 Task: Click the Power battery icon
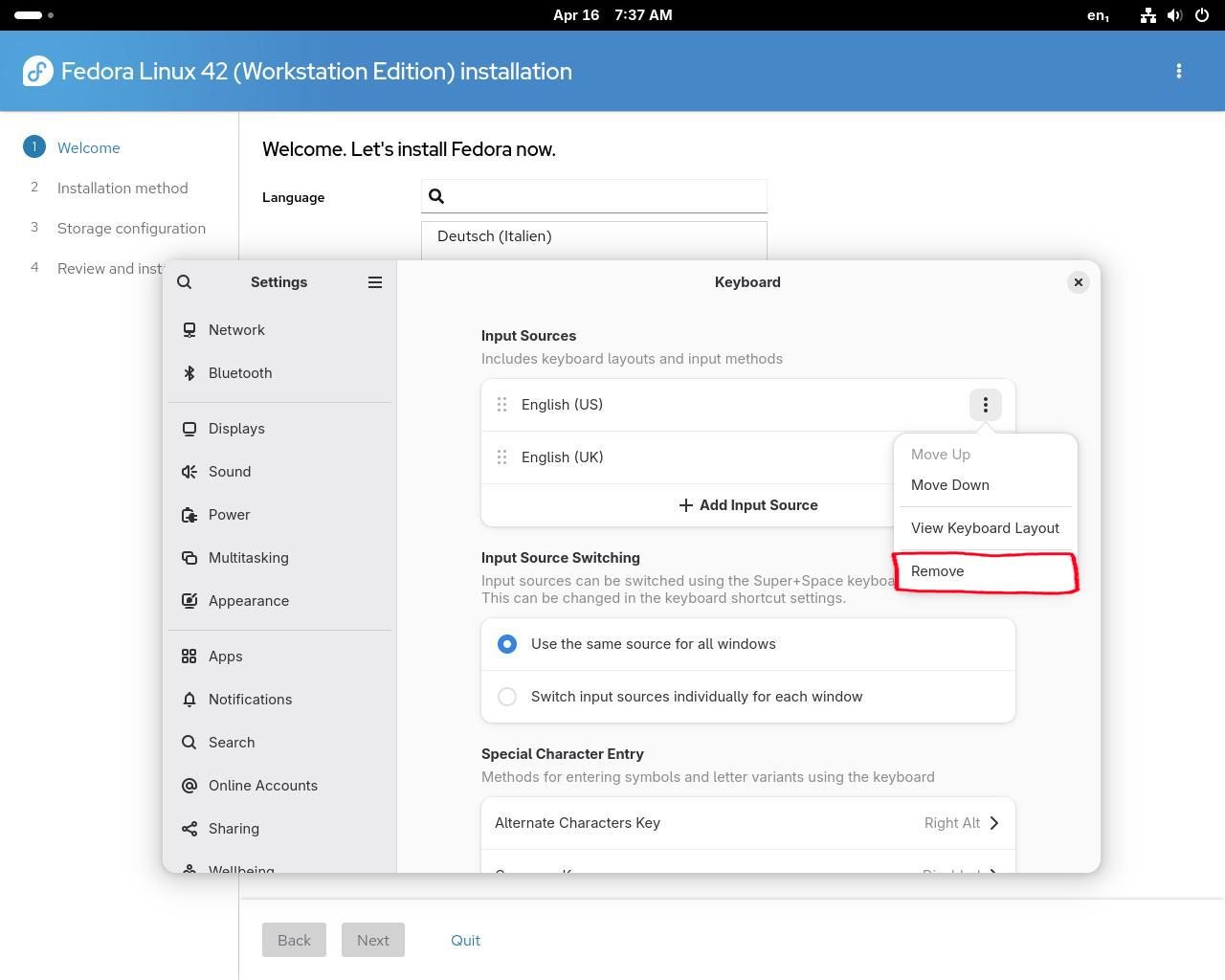click(x=189, y=515)
